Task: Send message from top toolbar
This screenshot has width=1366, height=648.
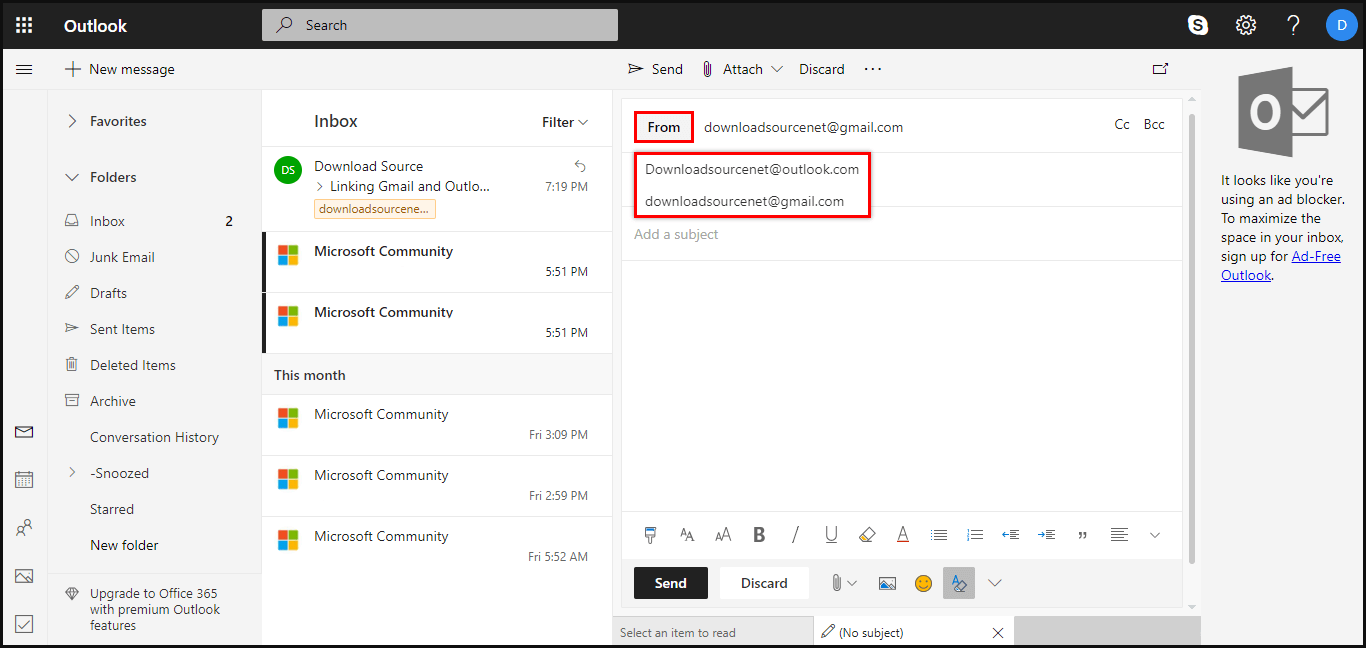Action: 655,69
